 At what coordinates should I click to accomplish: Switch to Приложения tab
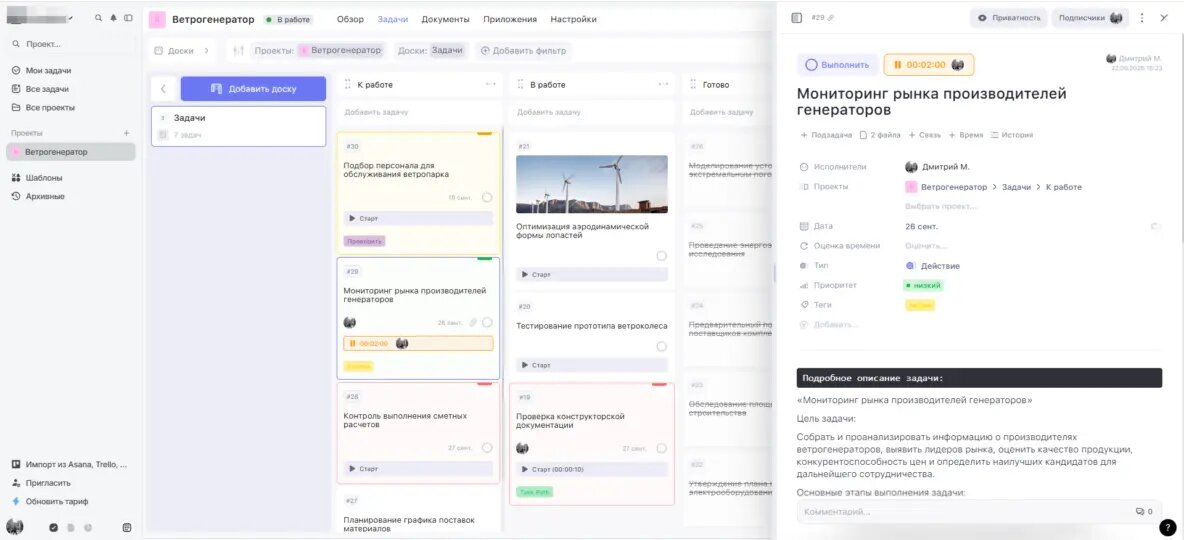tap(510, 20)
